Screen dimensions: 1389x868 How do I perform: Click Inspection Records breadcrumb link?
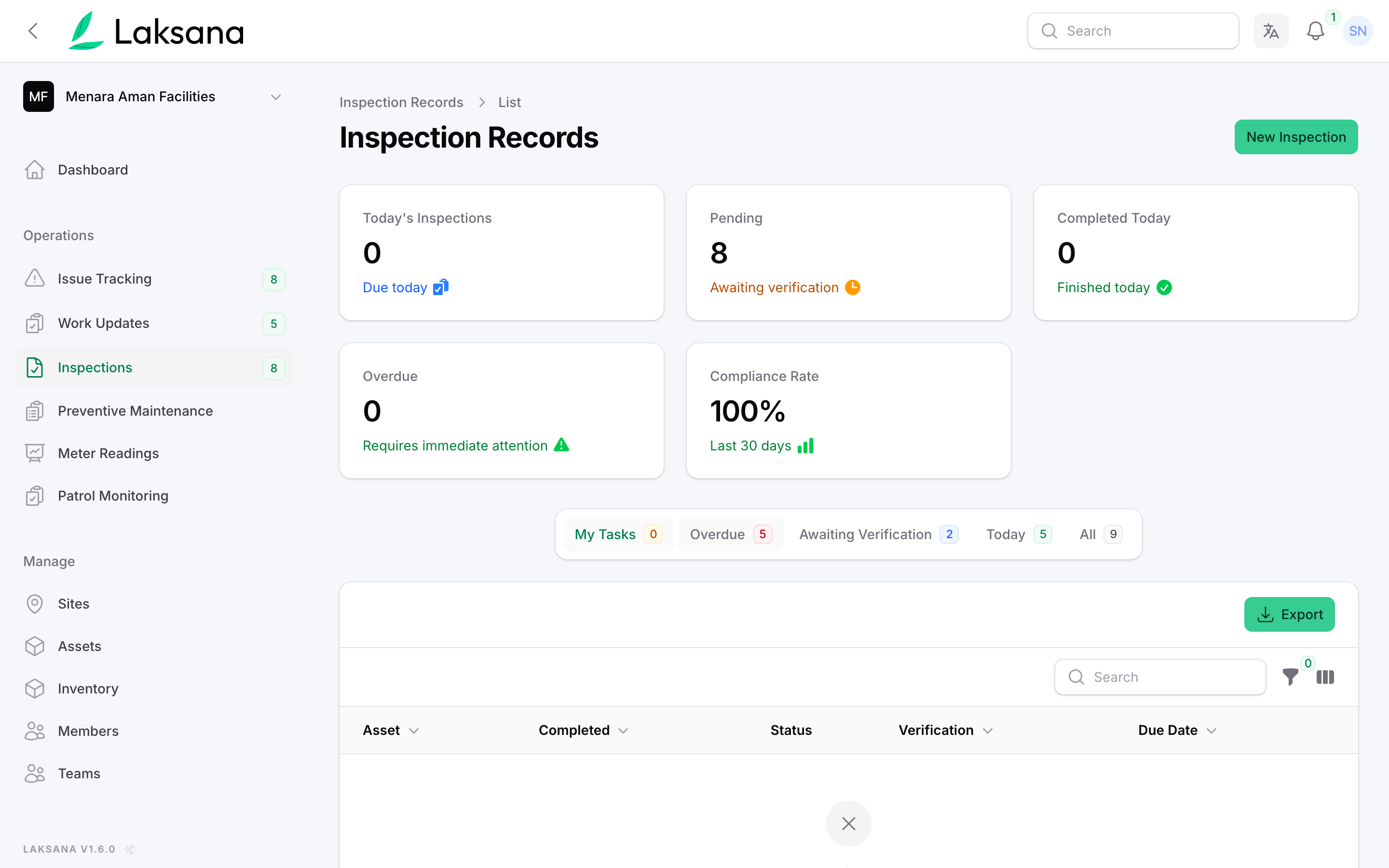click(401, 102)
